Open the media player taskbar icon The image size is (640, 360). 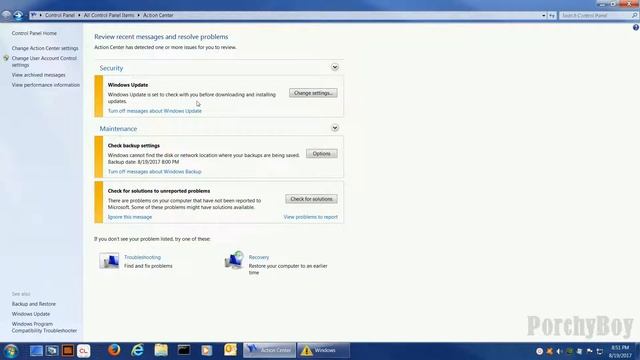point(207,350)
